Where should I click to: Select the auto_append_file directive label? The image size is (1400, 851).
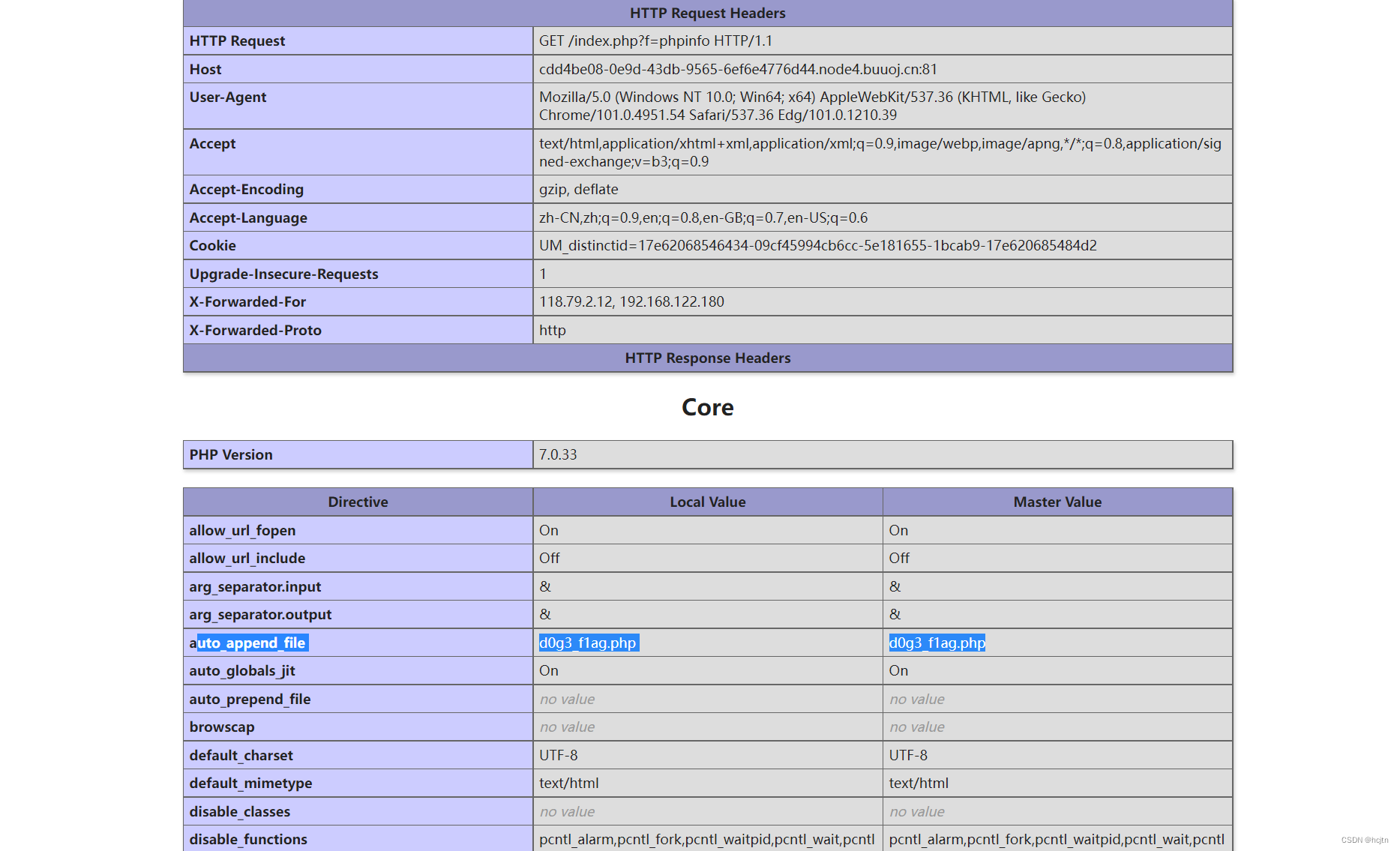pyautogui.click(x=252, y=643)
